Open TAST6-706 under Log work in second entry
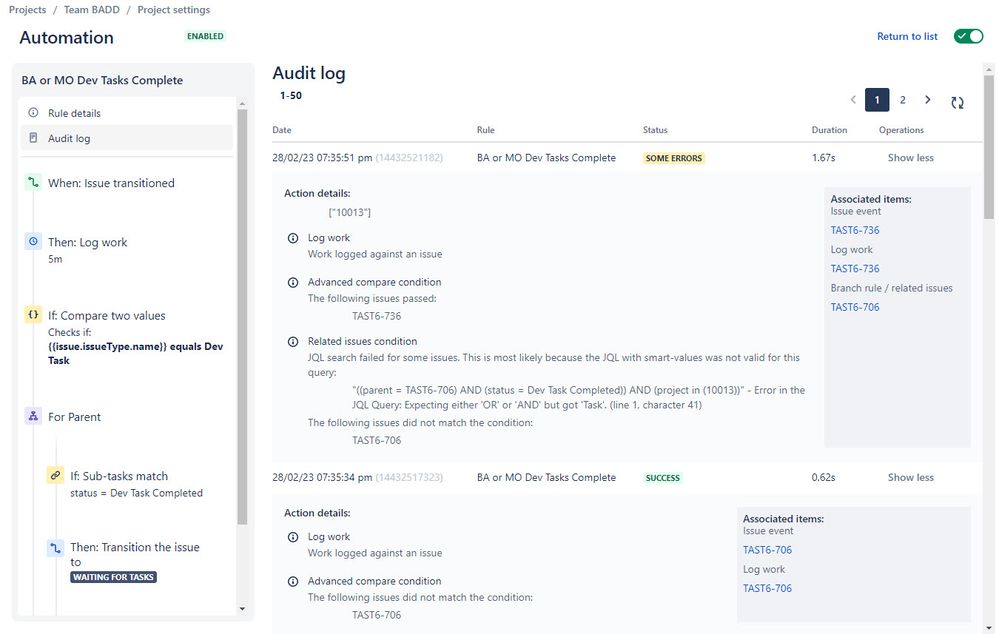This screenshot has width=999, height=634. (767, 587)
